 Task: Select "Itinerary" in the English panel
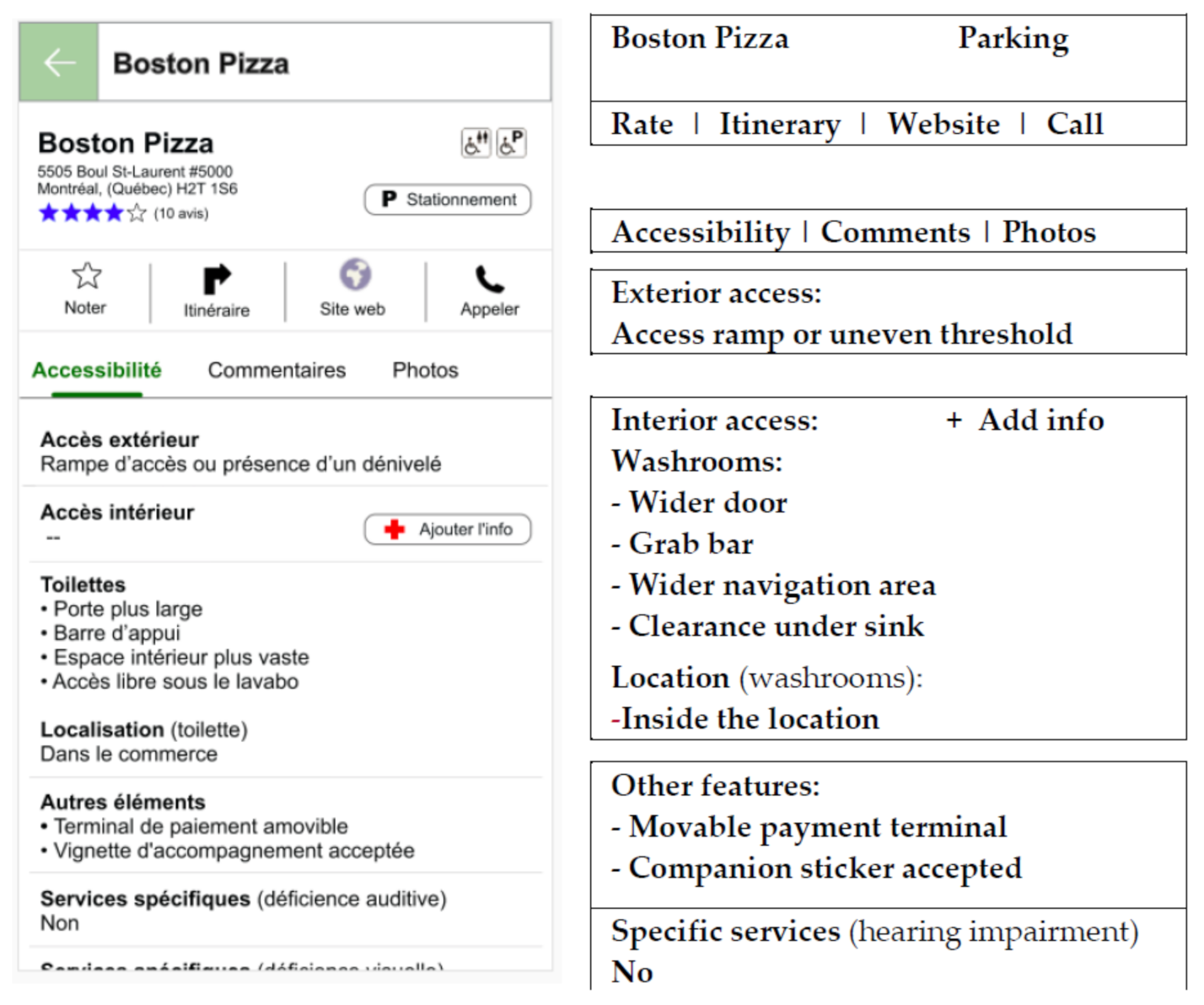pyautogui.click(x=779, y=125)
